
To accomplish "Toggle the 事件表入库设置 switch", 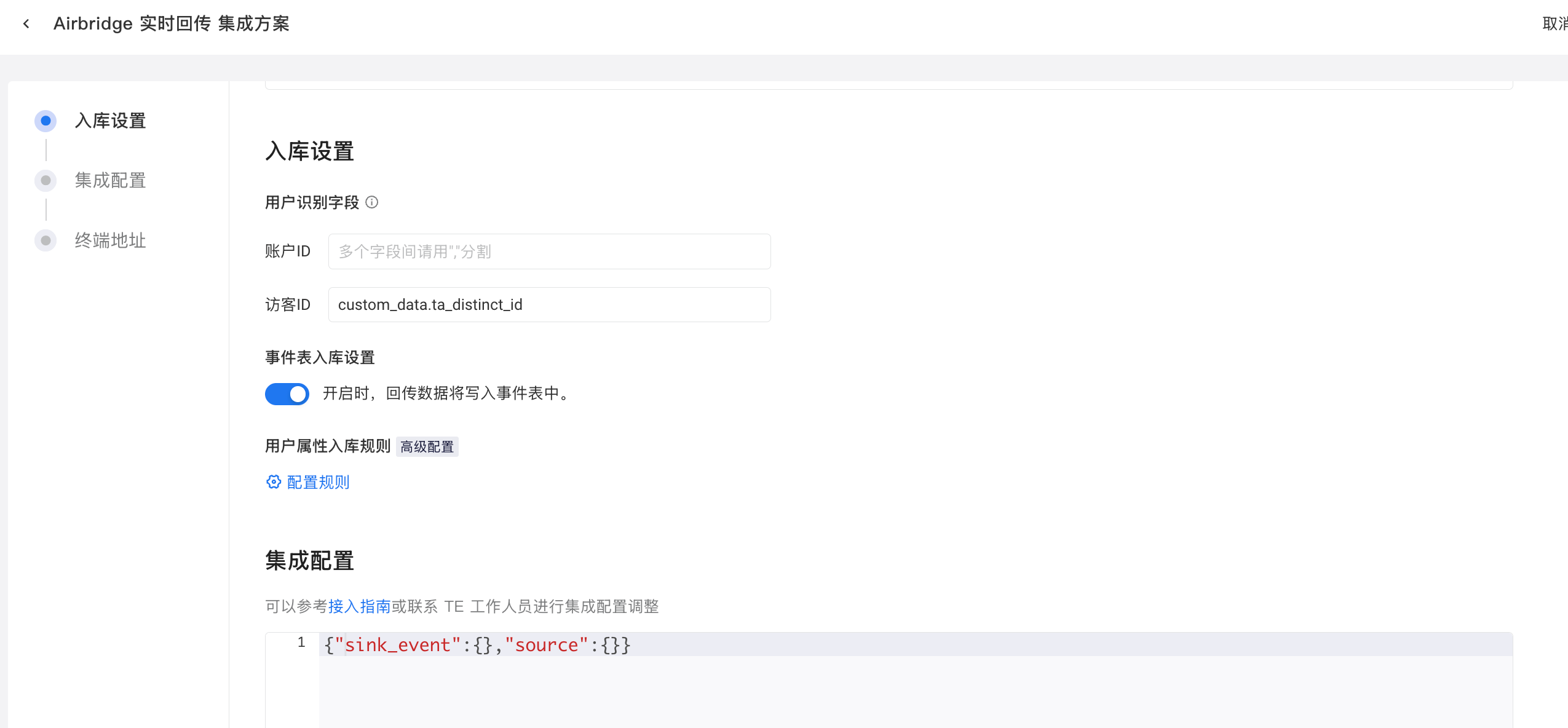I will click(287, 394).
